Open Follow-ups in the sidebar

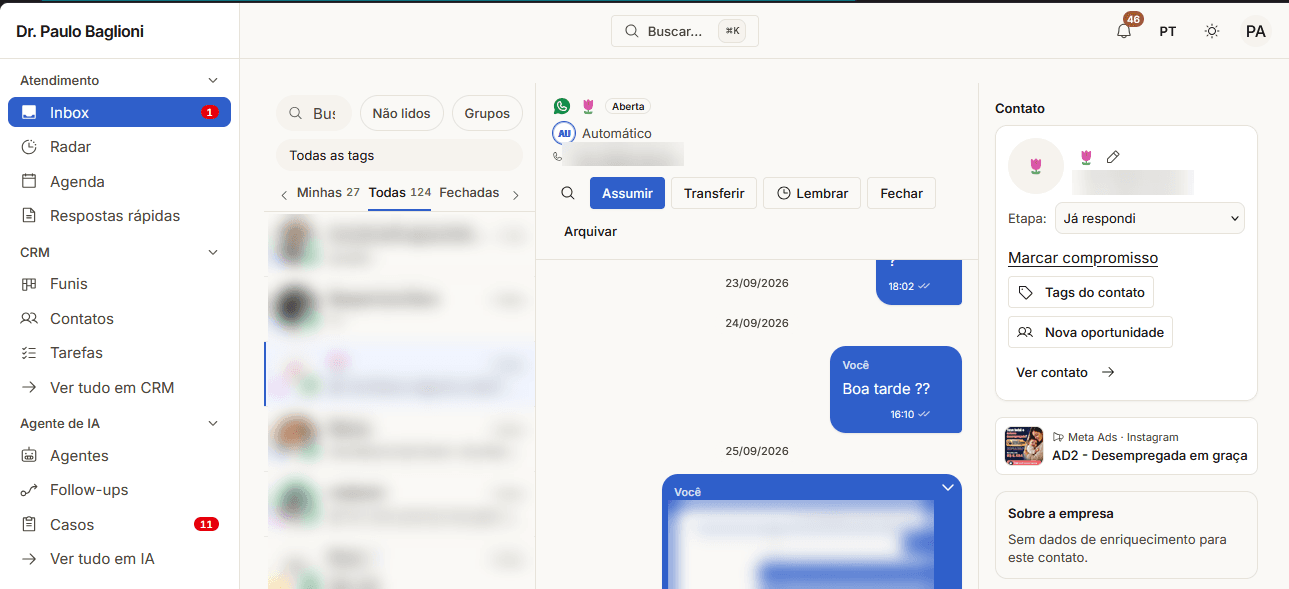click(x=119, y=490)
